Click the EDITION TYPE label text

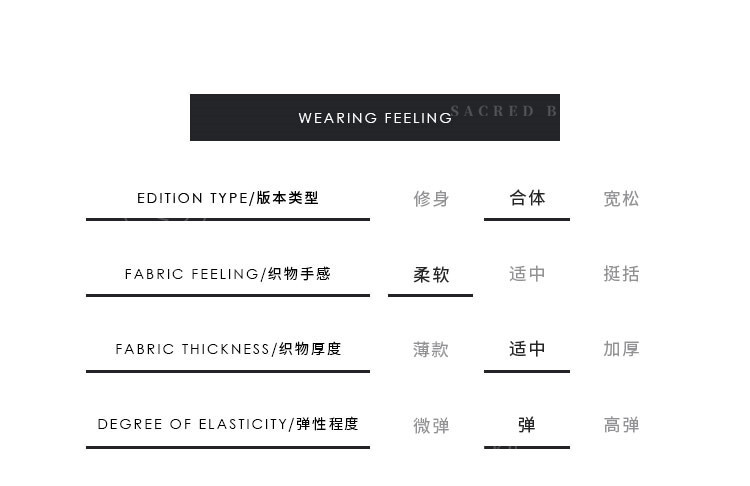coord(192,198)
